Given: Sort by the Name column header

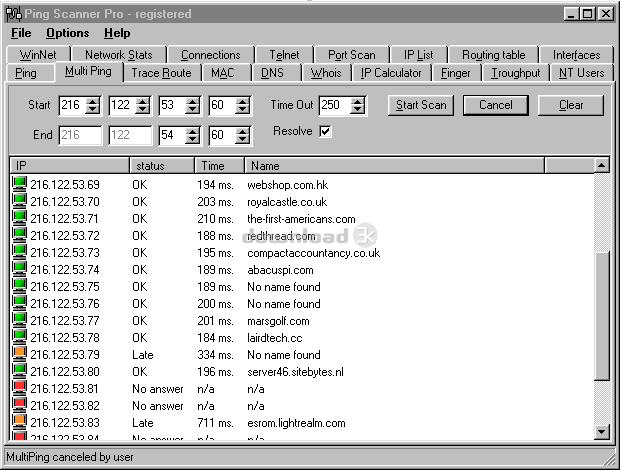Looking at the screenshot, I should [x=395, y=166].
